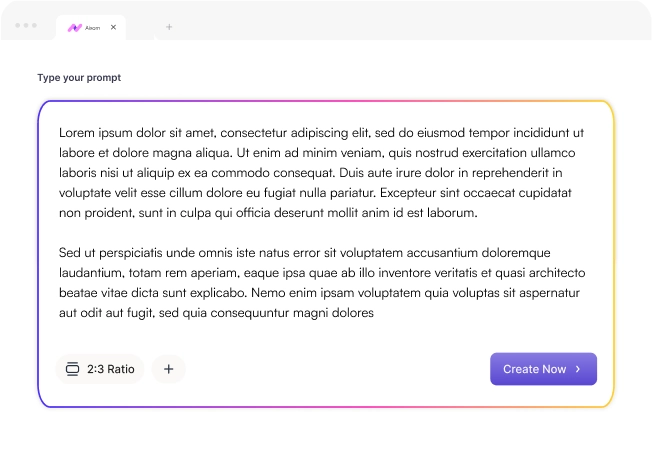Screen dimensions: 653x454
Task: Click the word "Lorem" starting the prompt
Action: point(76,132)
